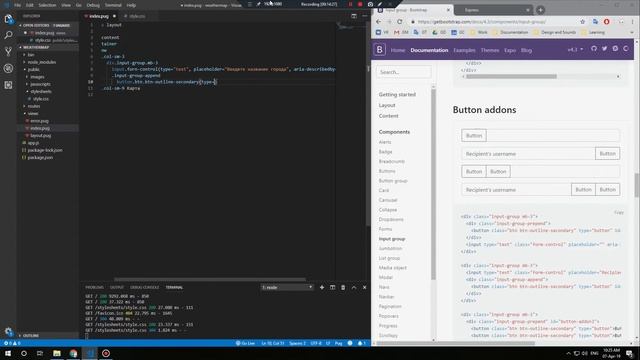Screen dimensions: 640x360
Task: Open the File menu in VS Code
Action: (17, 5)
